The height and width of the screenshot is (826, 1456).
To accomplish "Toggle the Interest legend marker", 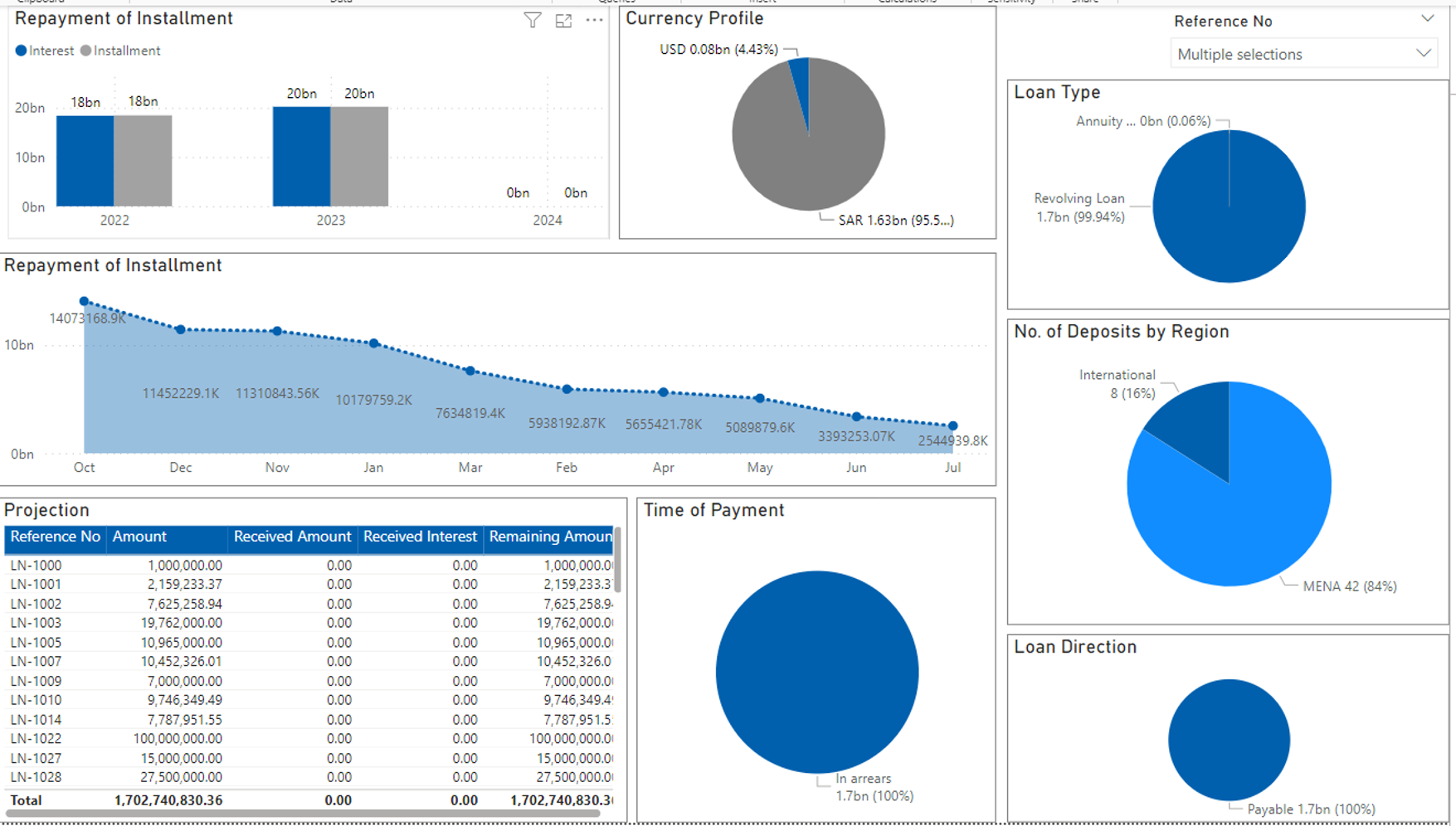I will (22, 51).
